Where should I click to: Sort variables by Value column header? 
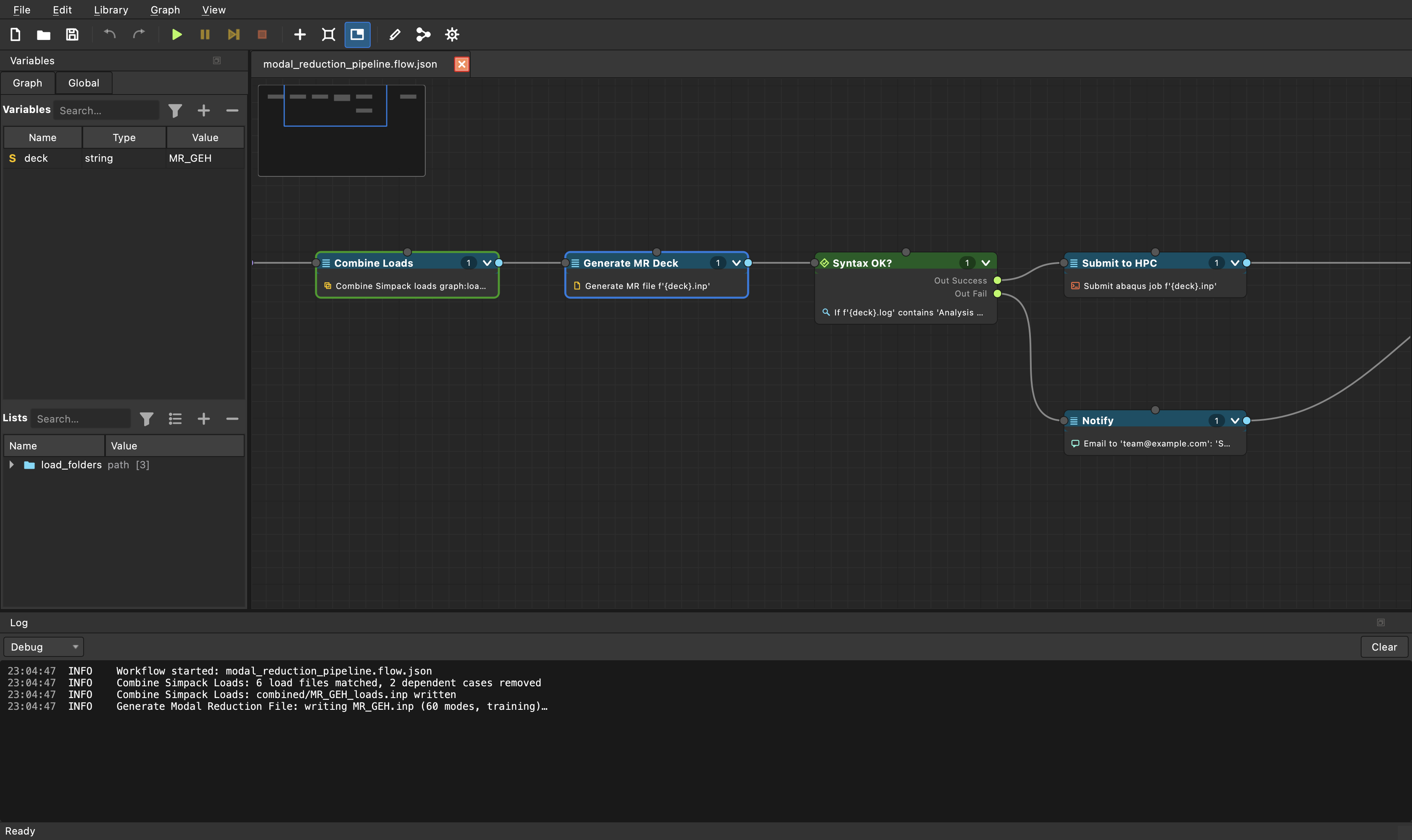click(205, 137)
